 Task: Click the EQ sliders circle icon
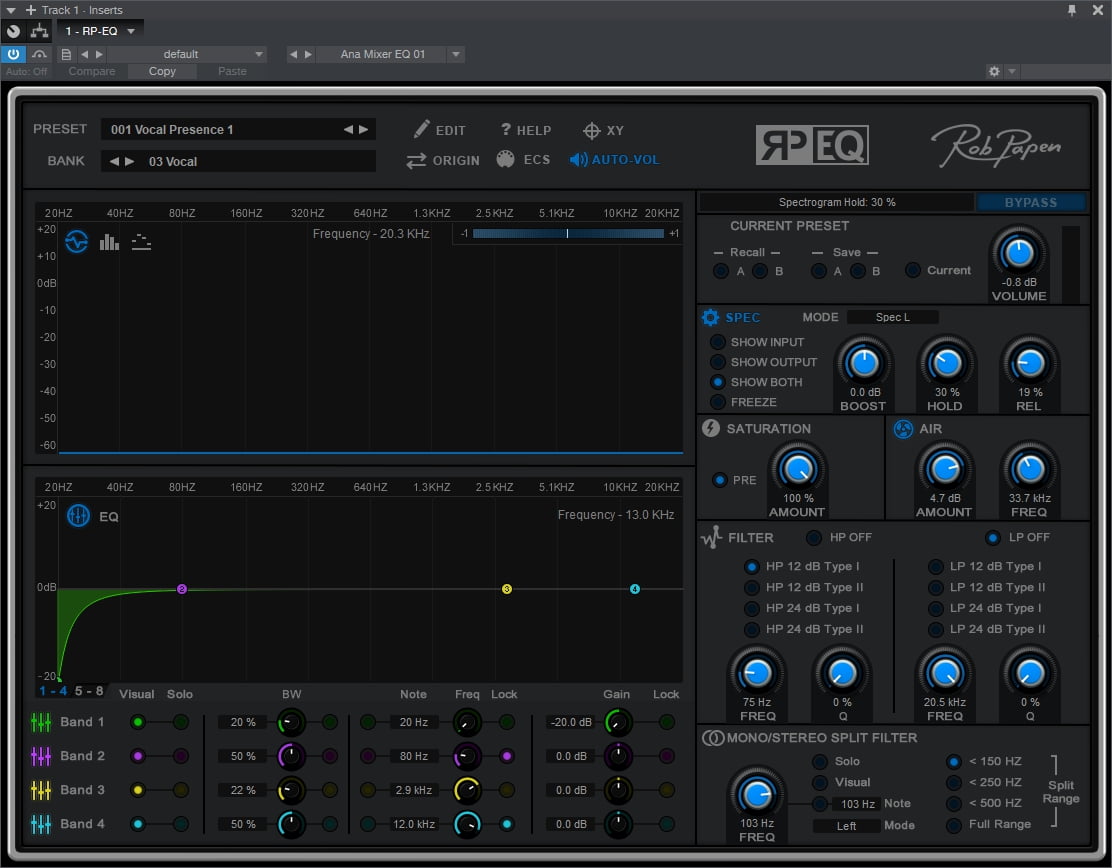(78, 516)
